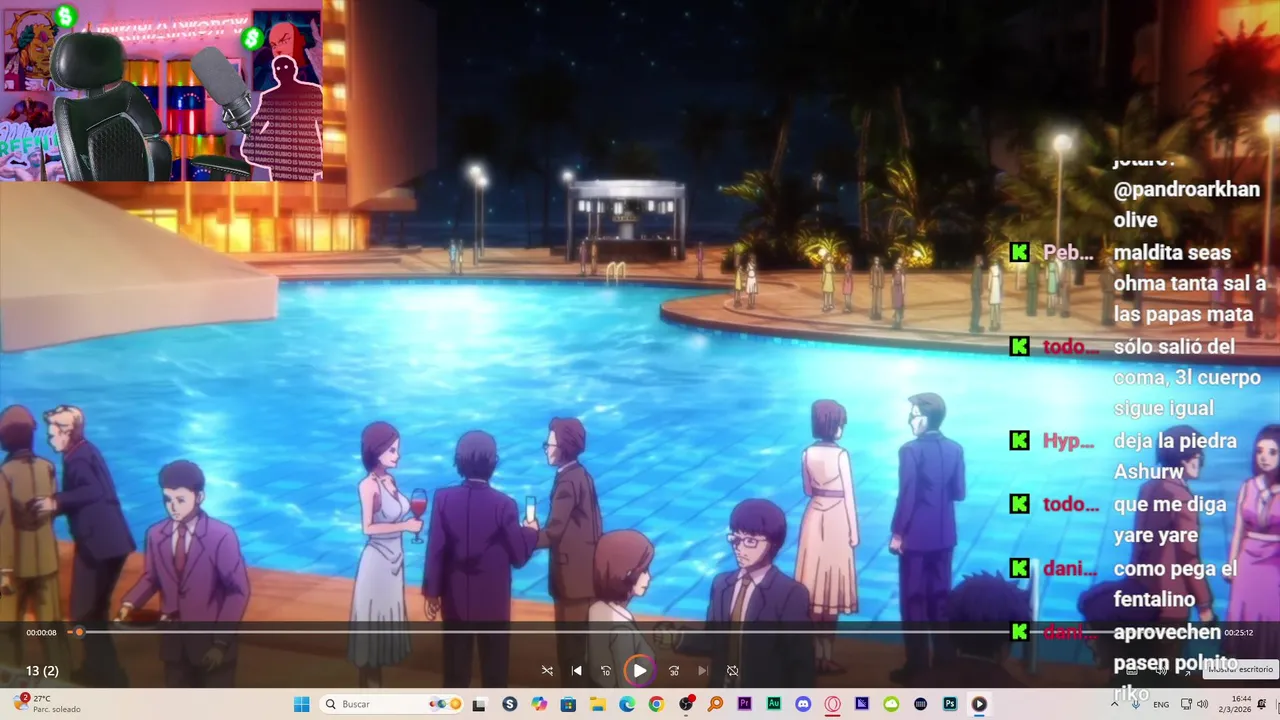This screenshot has width=1280, height=720.
Task: Click the elapsed time 00:00:08
Action: (x=41, y=633)
